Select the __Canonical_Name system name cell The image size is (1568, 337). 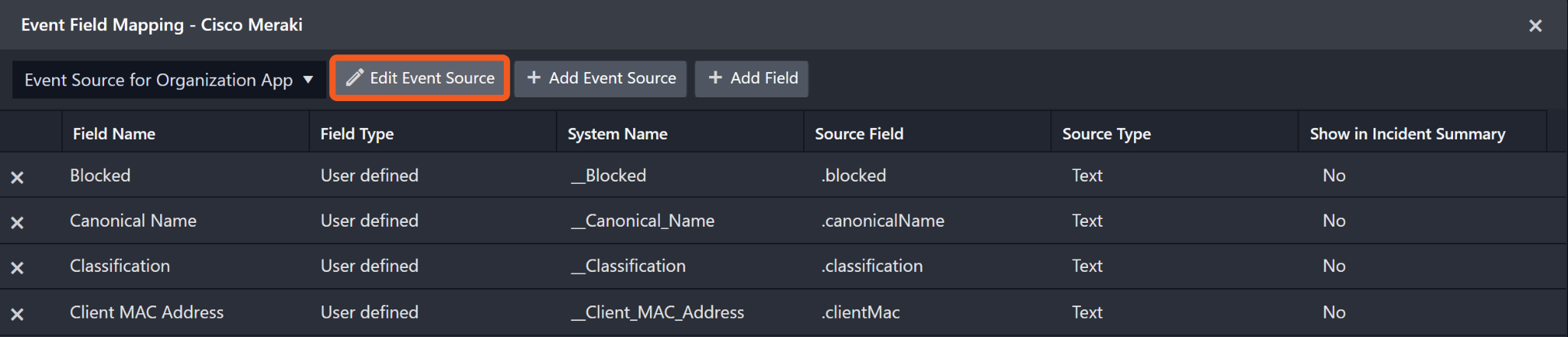coord(643,221)
